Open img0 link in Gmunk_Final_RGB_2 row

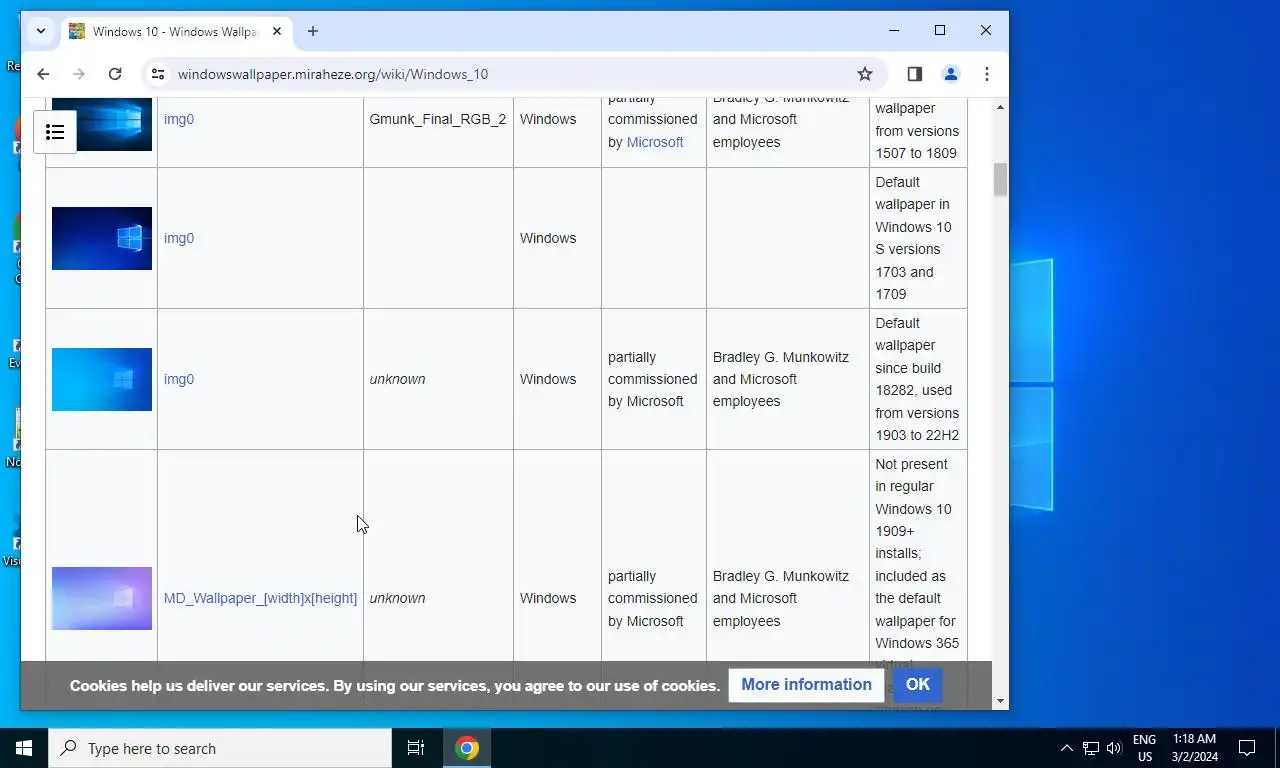(x=179, y=119)
